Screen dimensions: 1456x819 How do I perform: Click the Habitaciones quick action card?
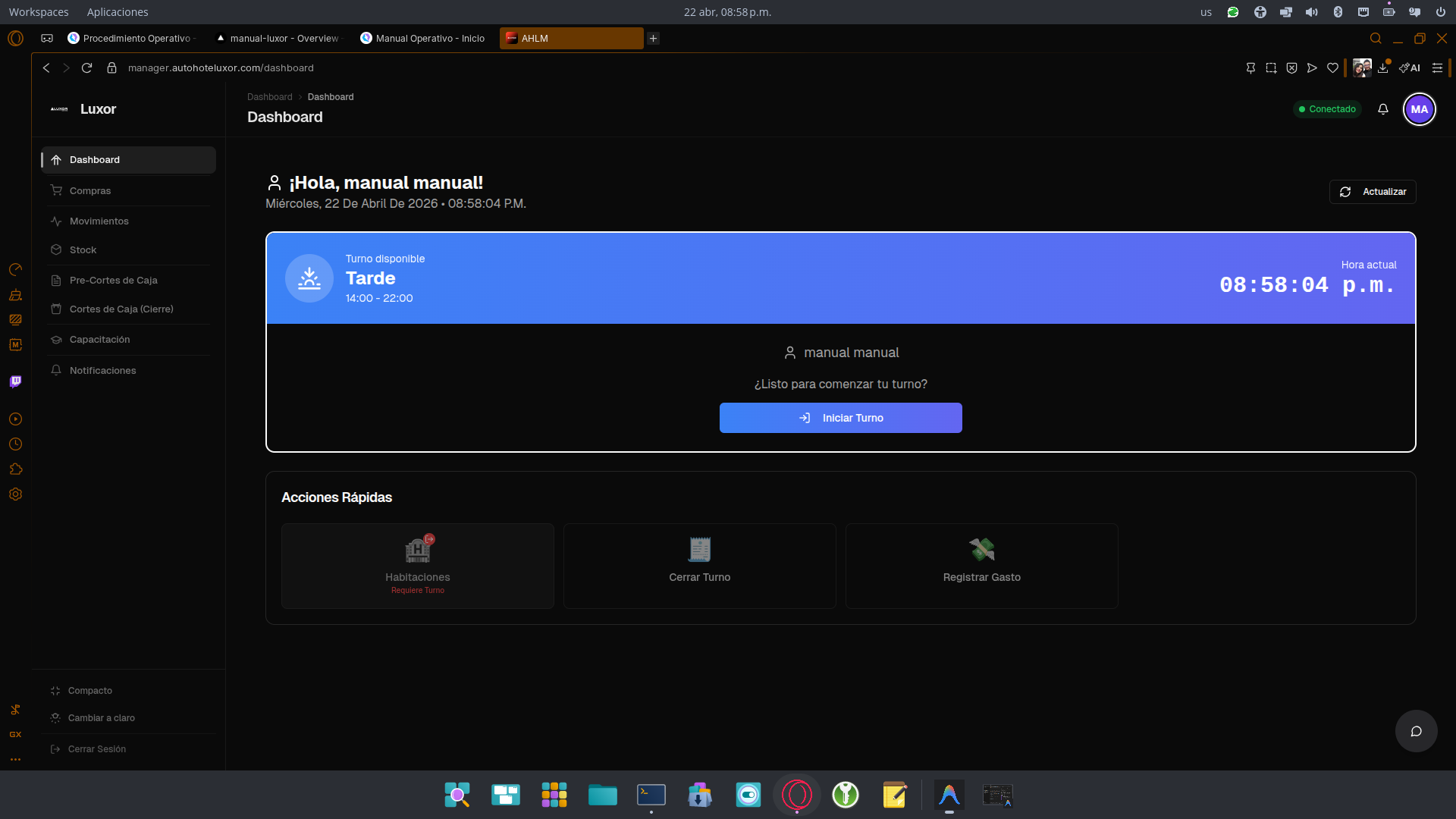(x=417, y=566)
